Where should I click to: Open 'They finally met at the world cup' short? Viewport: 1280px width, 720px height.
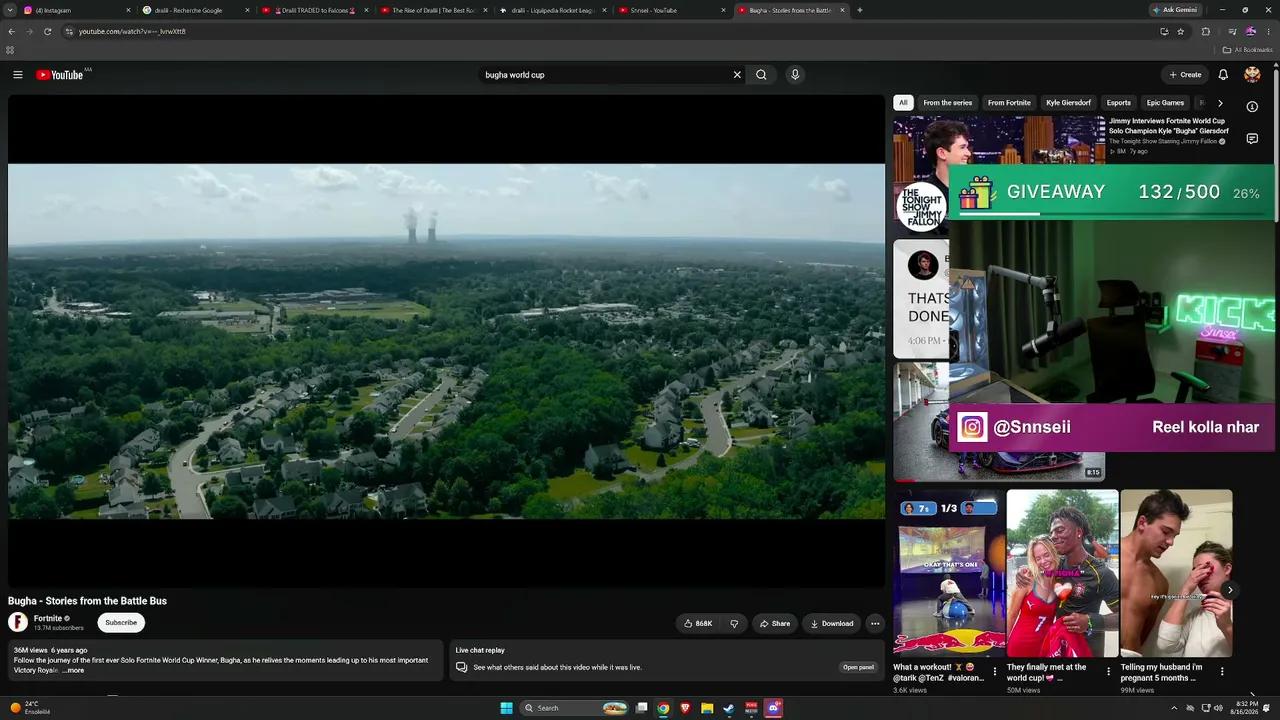[1063, 573]
